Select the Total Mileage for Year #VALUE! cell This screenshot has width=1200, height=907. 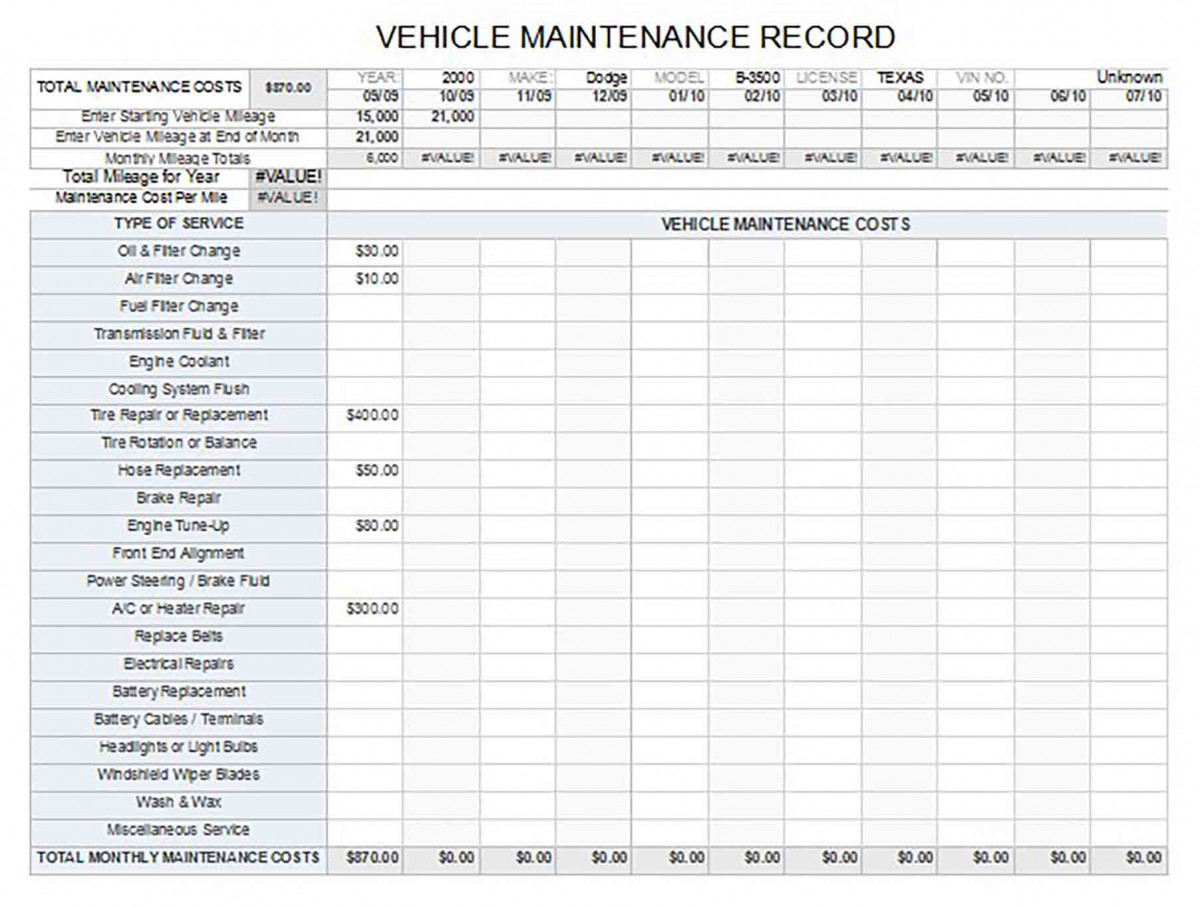(288, 177)
